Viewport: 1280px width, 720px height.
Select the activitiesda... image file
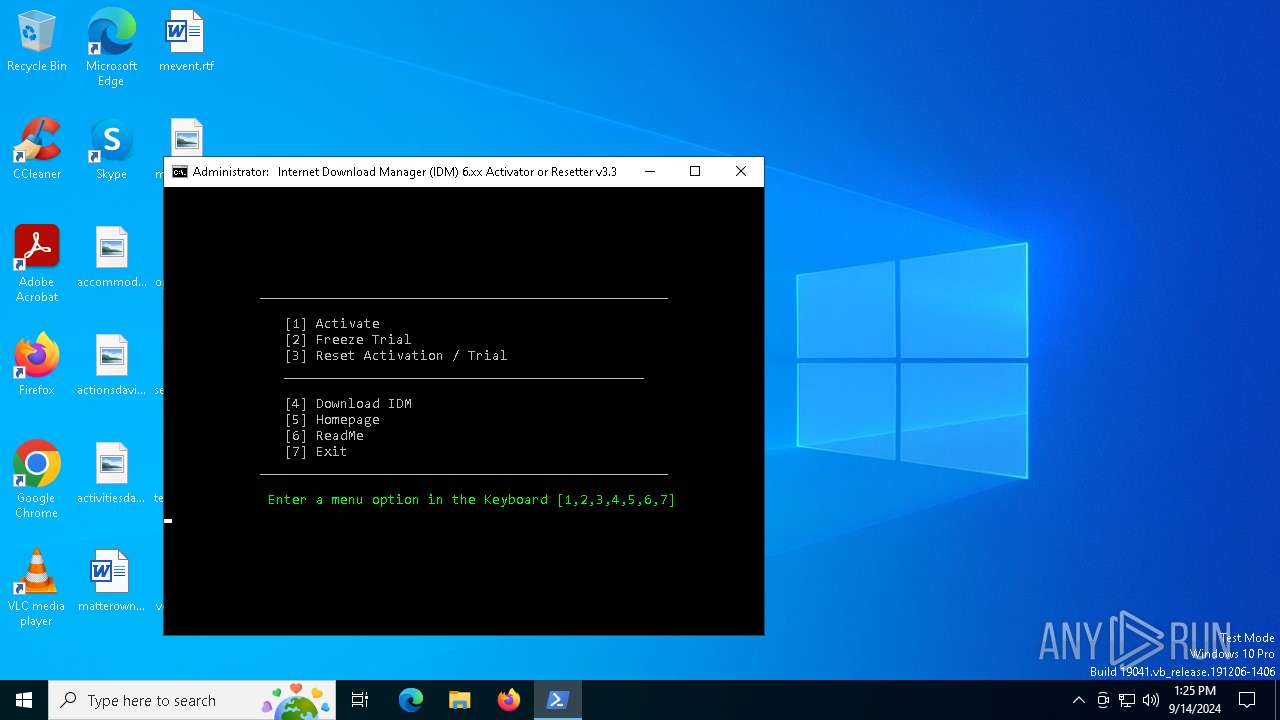[x=112, y=474]
